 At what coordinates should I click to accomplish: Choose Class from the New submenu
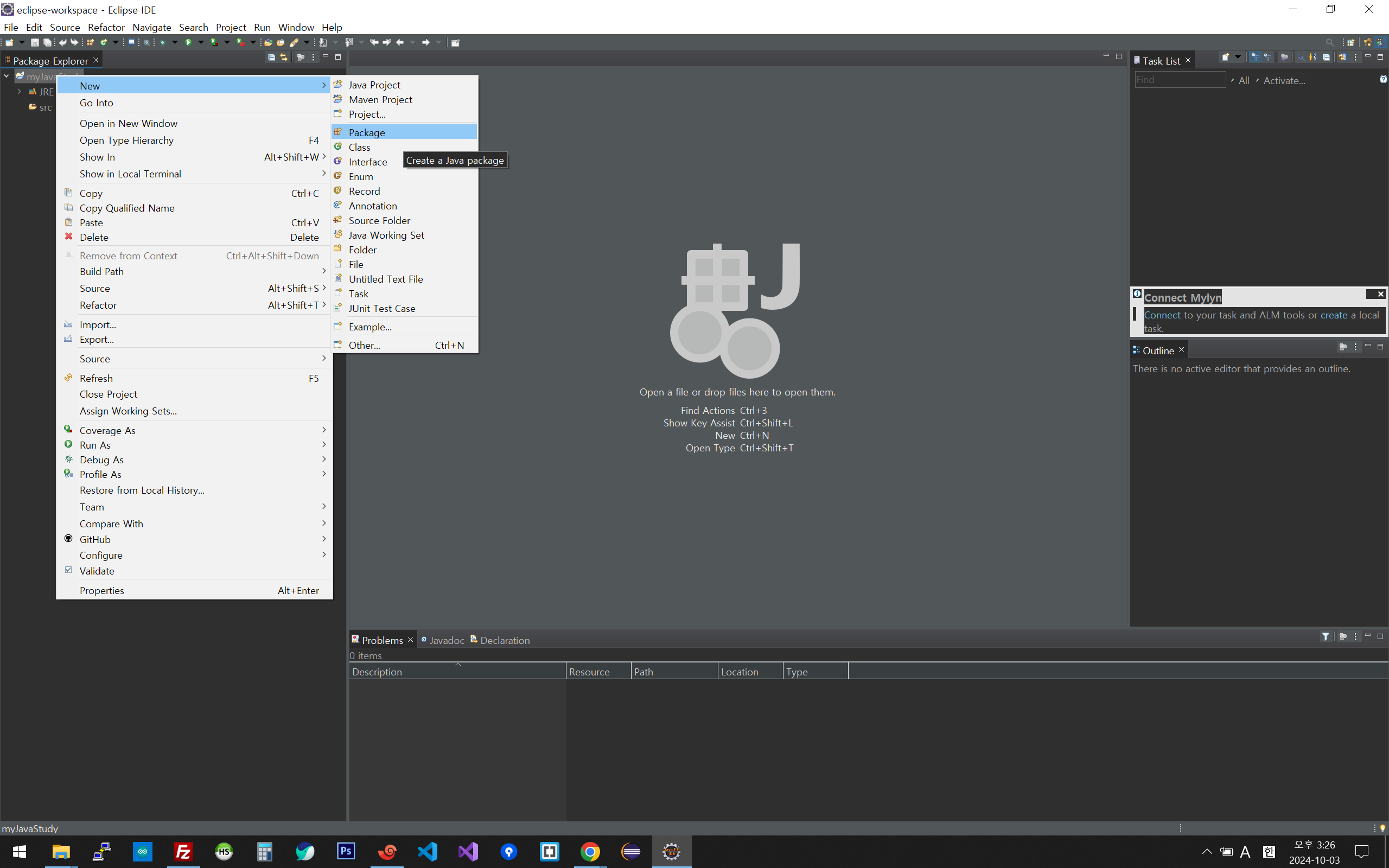[x=359, y=148]
